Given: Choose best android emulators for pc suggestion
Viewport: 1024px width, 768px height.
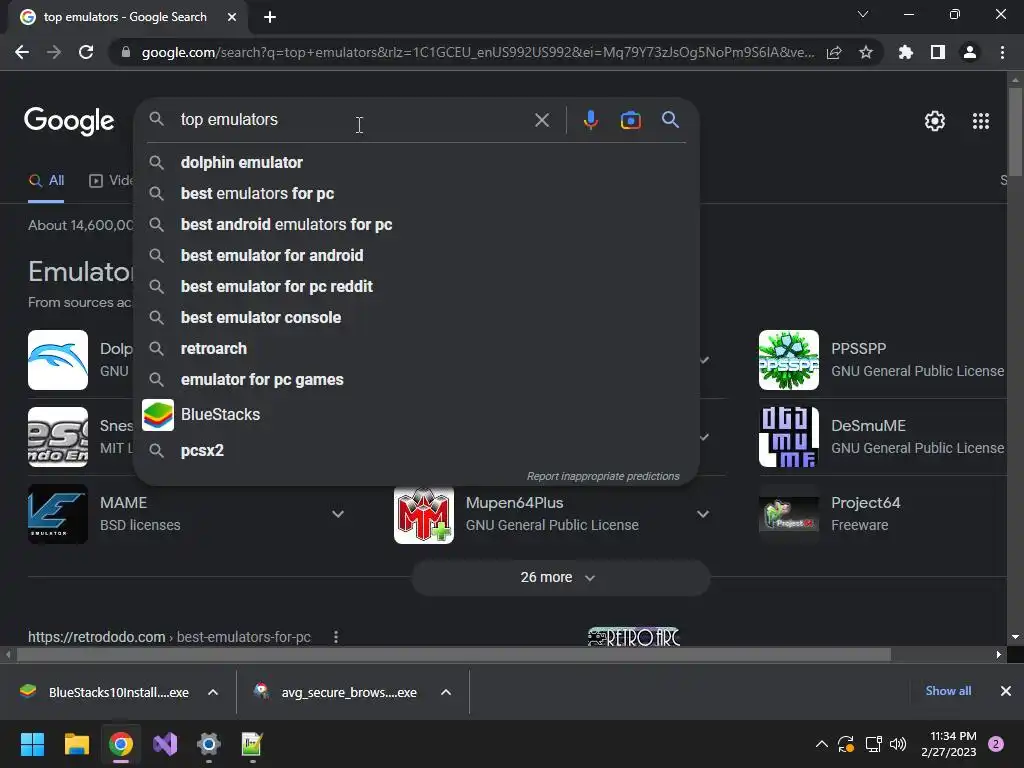Looking at the screenshot, I should tap(417, 224).
